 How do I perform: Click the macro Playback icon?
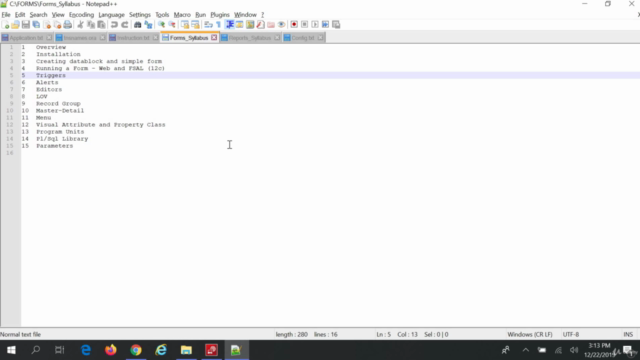tap(315, 24)
